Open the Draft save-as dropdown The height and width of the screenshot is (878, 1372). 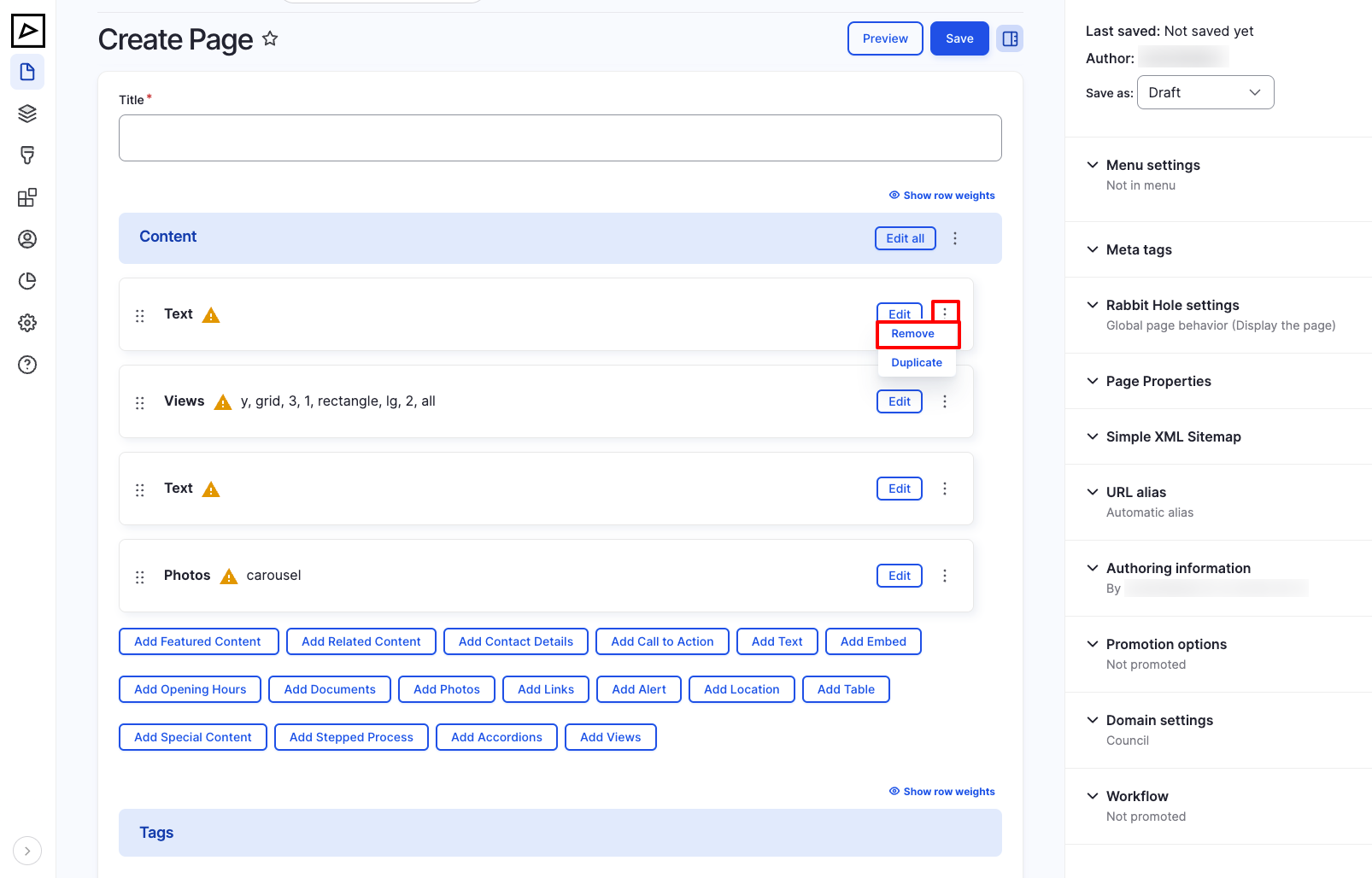click(1205, 92)
